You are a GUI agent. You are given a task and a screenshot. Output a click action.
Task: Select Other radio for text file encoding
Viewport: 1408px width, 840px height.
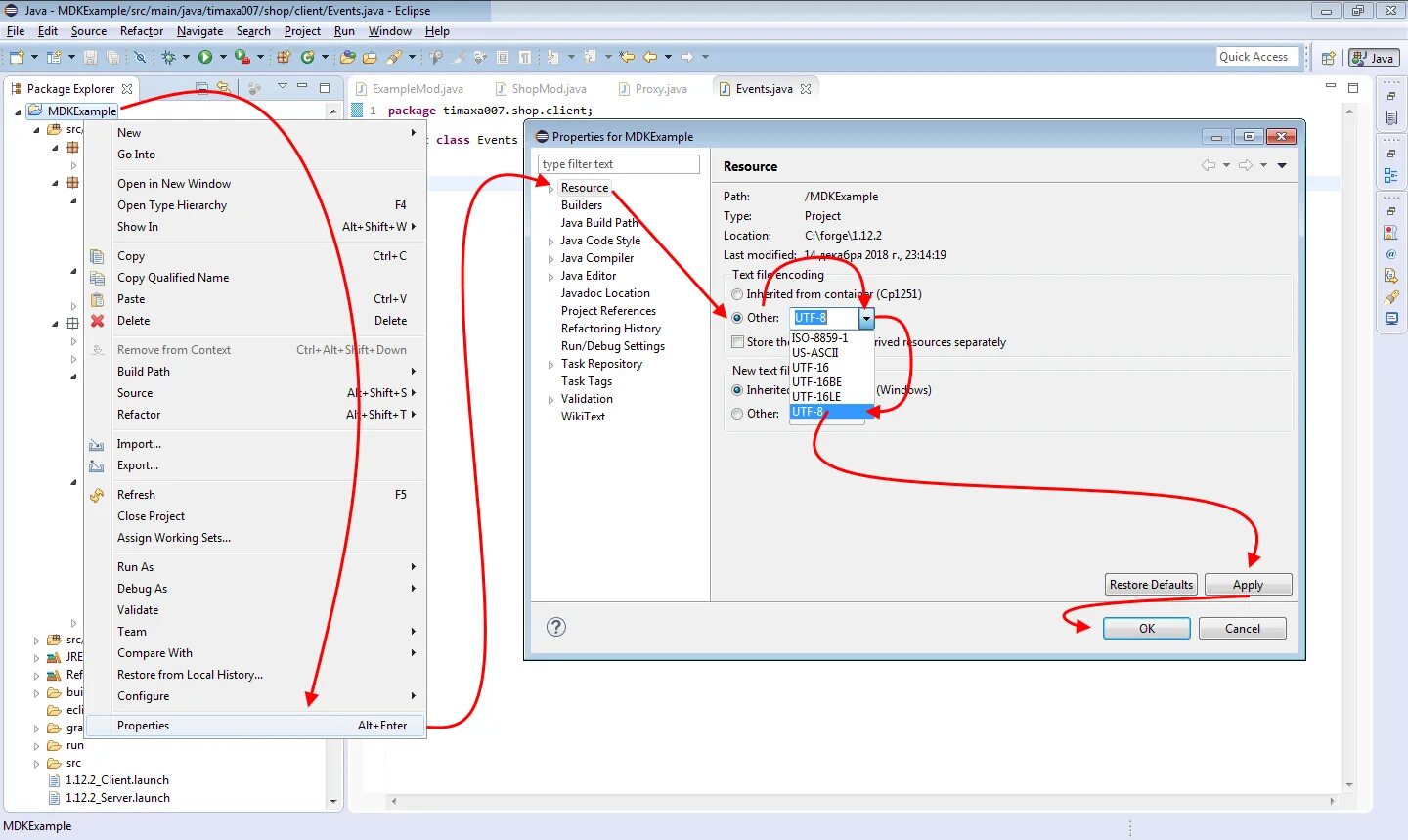737,318
